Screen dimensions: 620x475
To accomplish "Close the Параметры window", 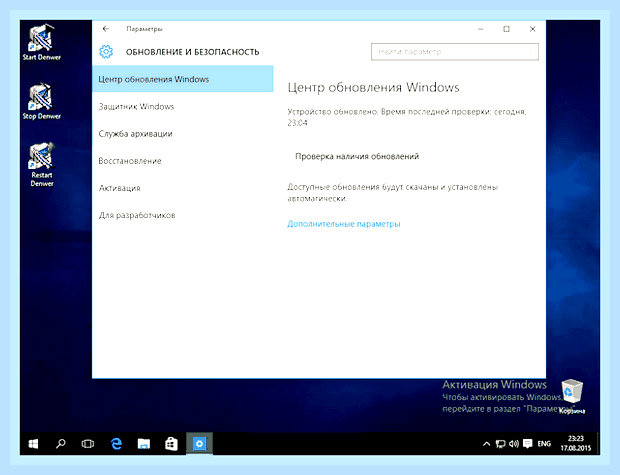I will 532,29.
